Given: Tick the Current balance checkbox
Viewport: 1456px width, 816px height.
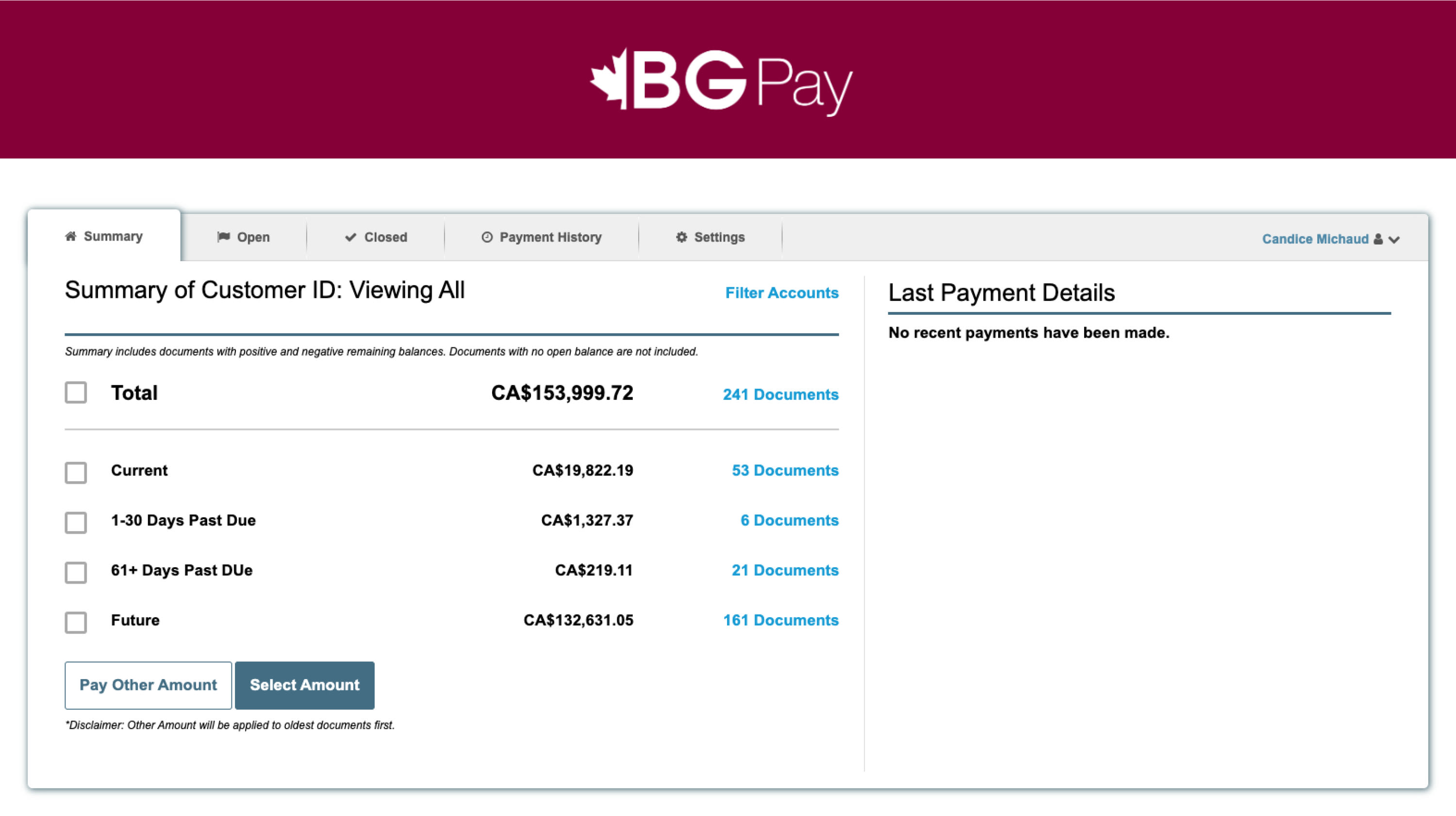Looking at the screenshot, I should 76,473.
